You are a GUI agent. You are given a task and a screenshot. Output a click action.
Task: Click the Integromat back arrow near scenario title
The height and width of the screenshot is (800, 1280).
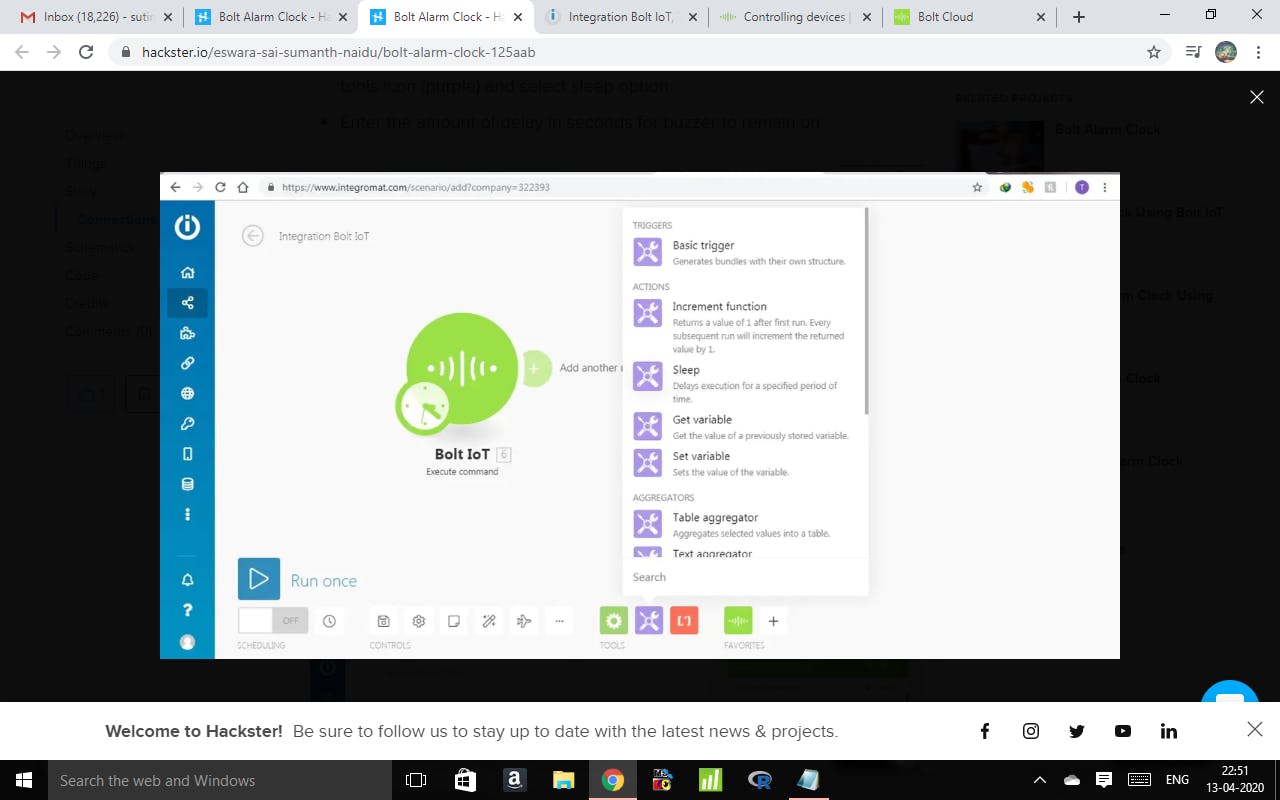point(253,236)
